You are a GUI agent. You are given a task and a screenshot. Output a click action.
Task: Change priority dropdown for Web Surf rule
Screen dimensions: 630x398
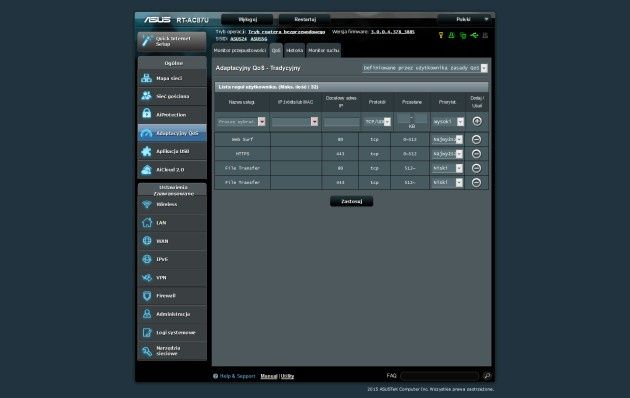point(447,139)
